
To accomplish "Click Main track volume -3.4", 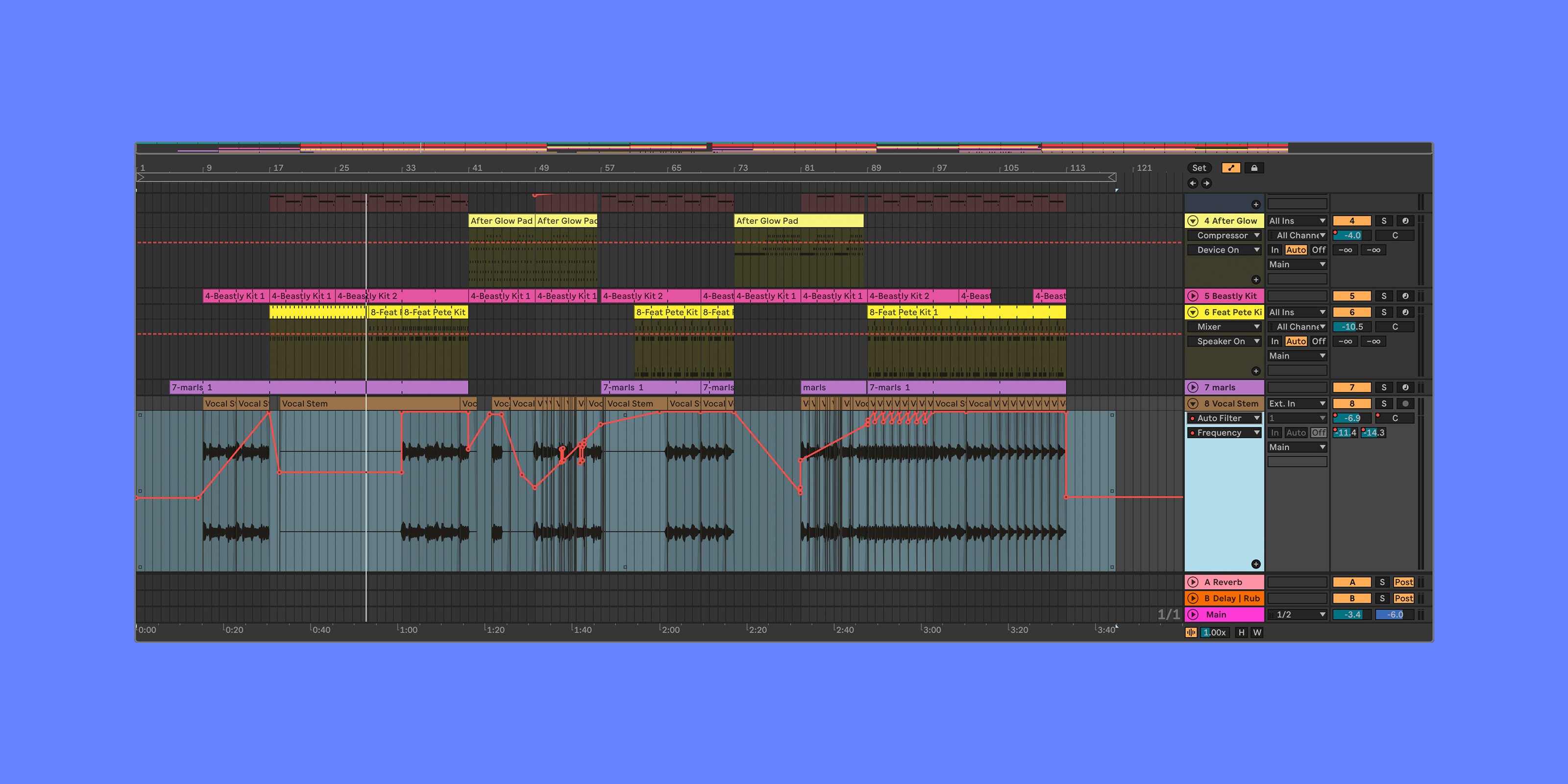I will [x=1352, y=615].
